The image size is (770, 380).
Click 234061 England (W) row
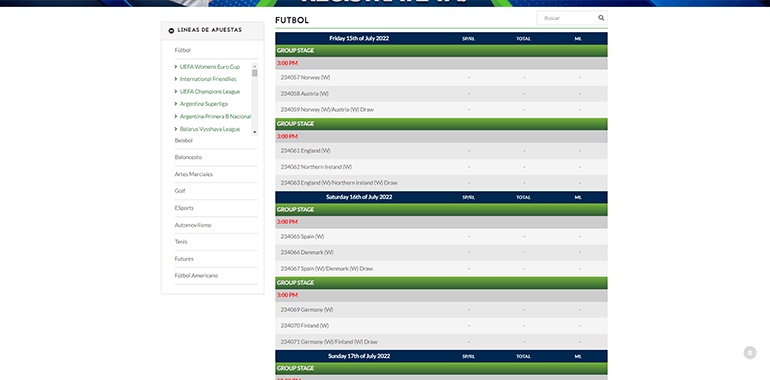[441, 151]
